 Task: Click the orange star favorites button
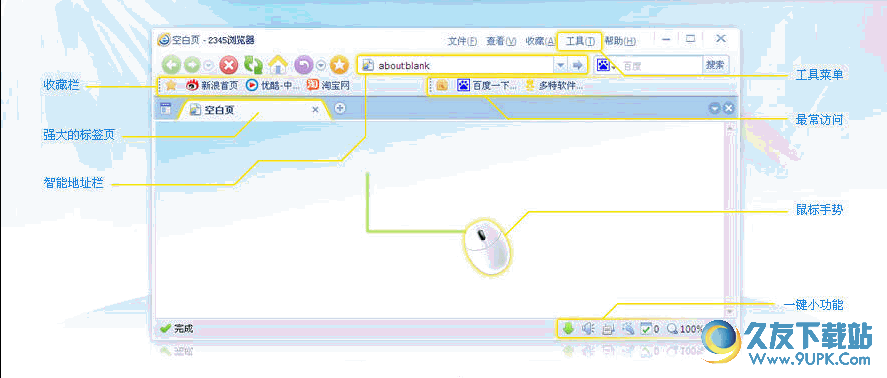[339, 65]
